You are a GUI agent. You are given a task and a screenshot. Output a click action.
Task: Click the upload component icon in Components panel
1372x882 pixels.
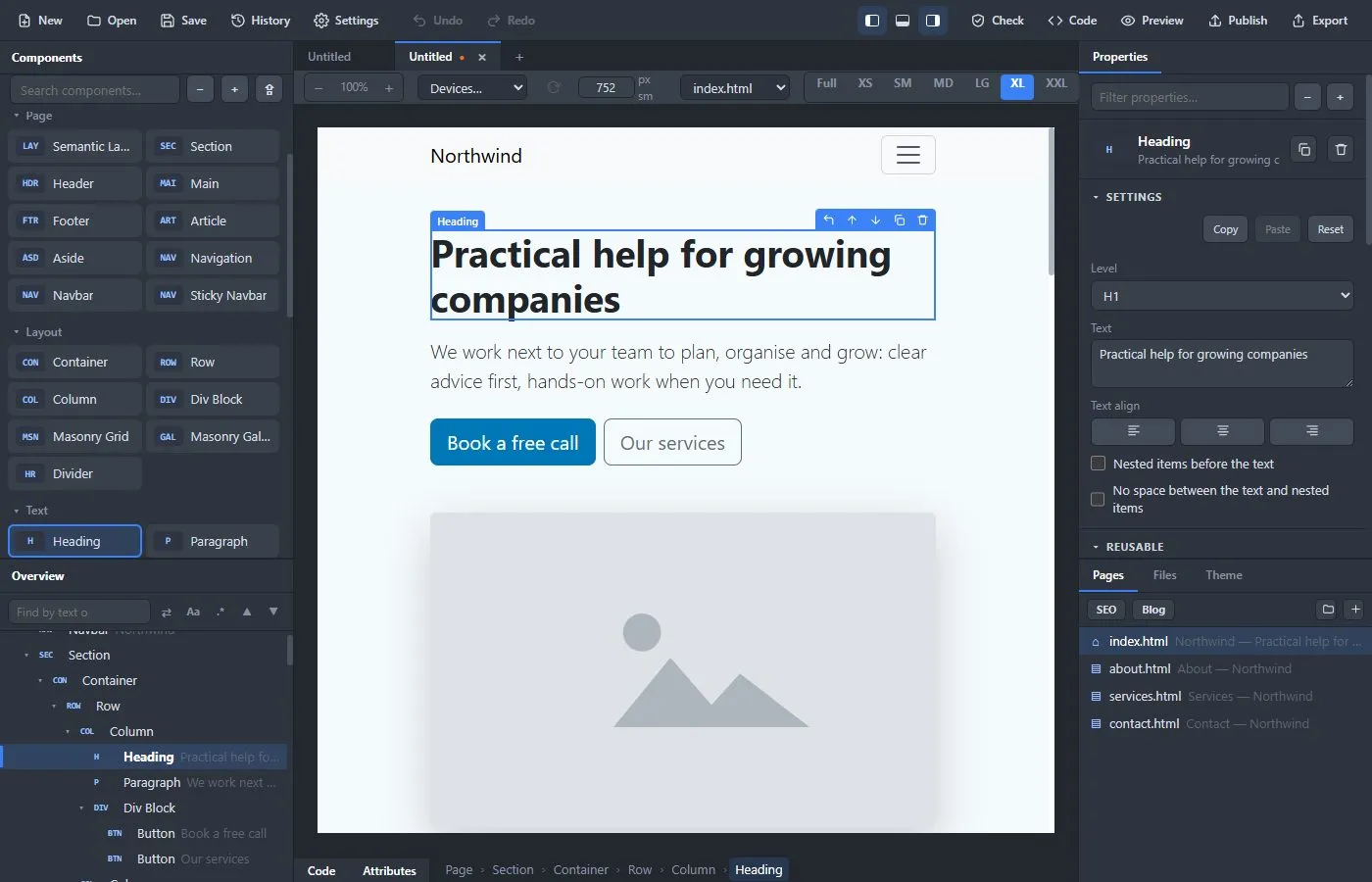[x=269, y=90]
